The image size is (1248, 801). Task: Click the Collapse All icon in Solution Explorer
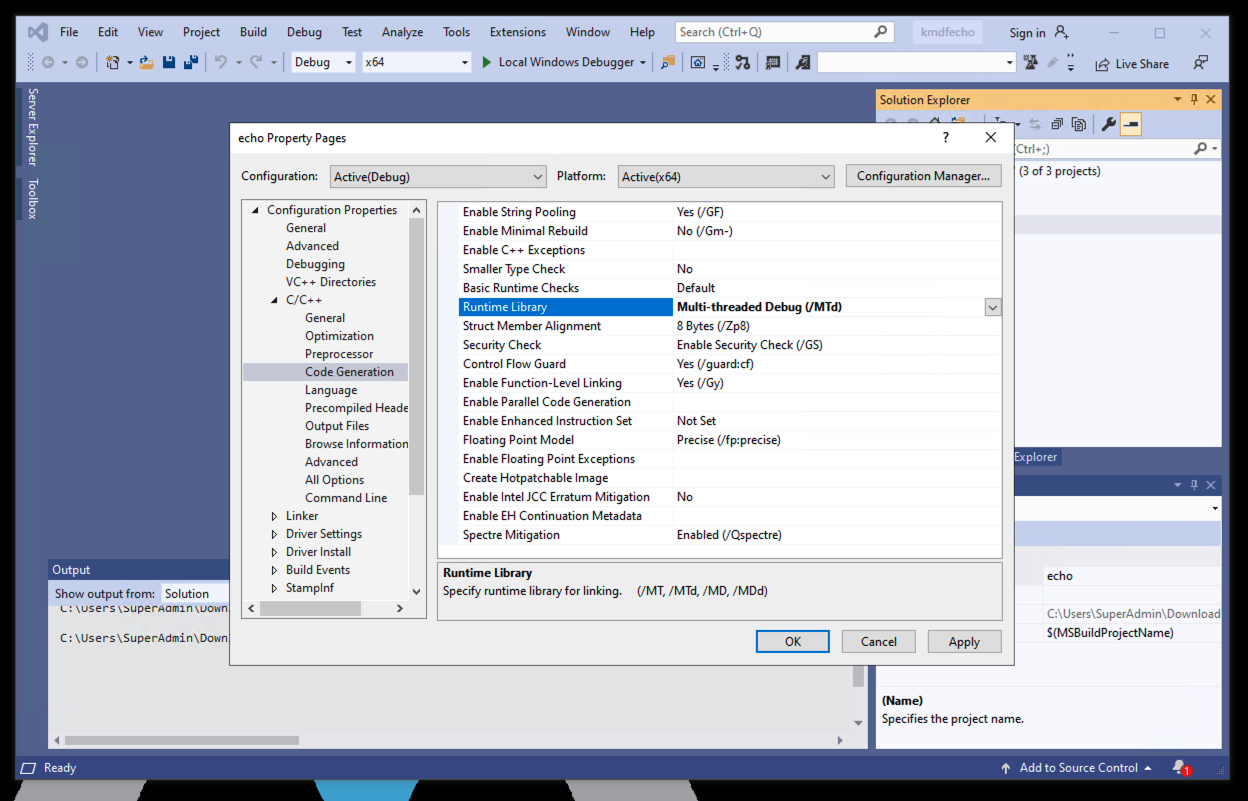pos(1056,124)
